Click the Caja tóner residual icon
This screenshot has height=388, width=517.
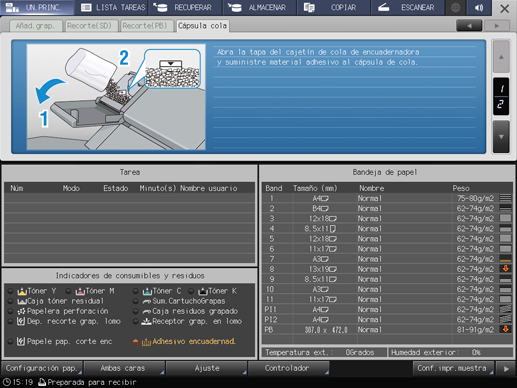pos(22,301)
